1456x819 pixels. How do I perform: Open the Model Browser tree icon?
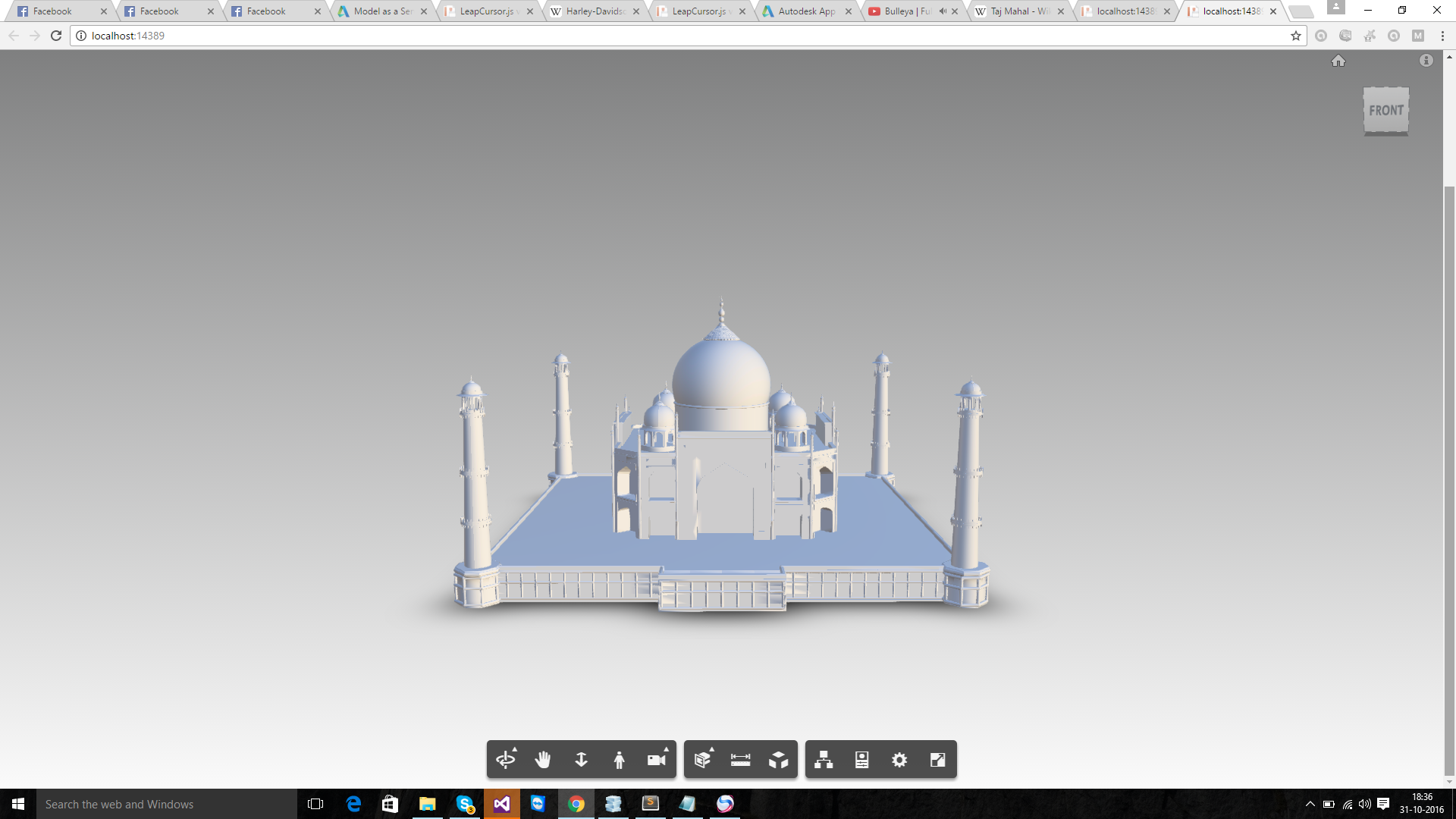tap(824, 759)
